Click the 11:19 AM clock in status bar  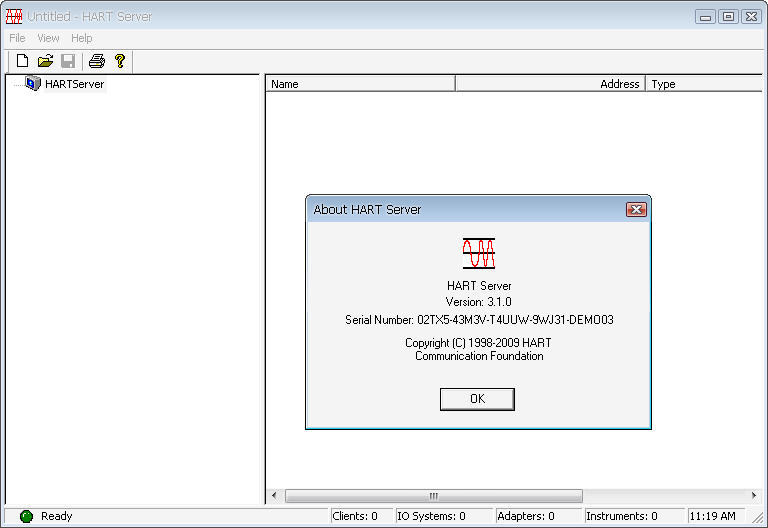pos(715,516)
